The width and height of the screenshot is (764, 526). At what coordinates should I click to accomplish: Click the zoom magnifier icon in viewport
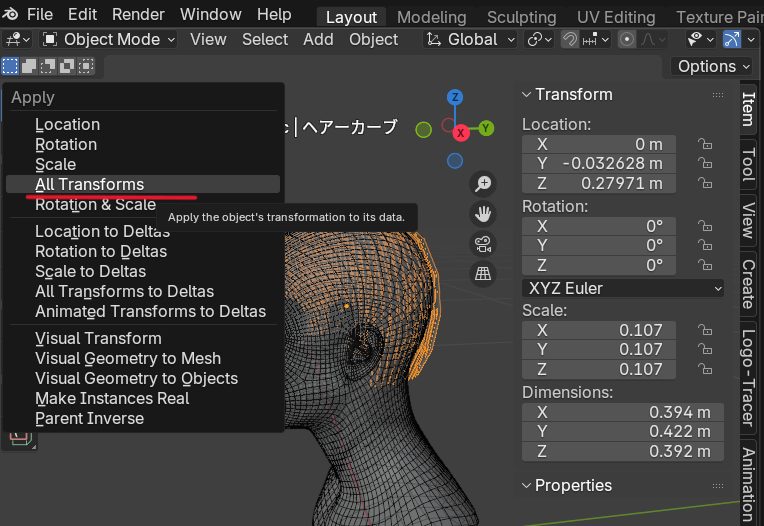coord(483,184)
